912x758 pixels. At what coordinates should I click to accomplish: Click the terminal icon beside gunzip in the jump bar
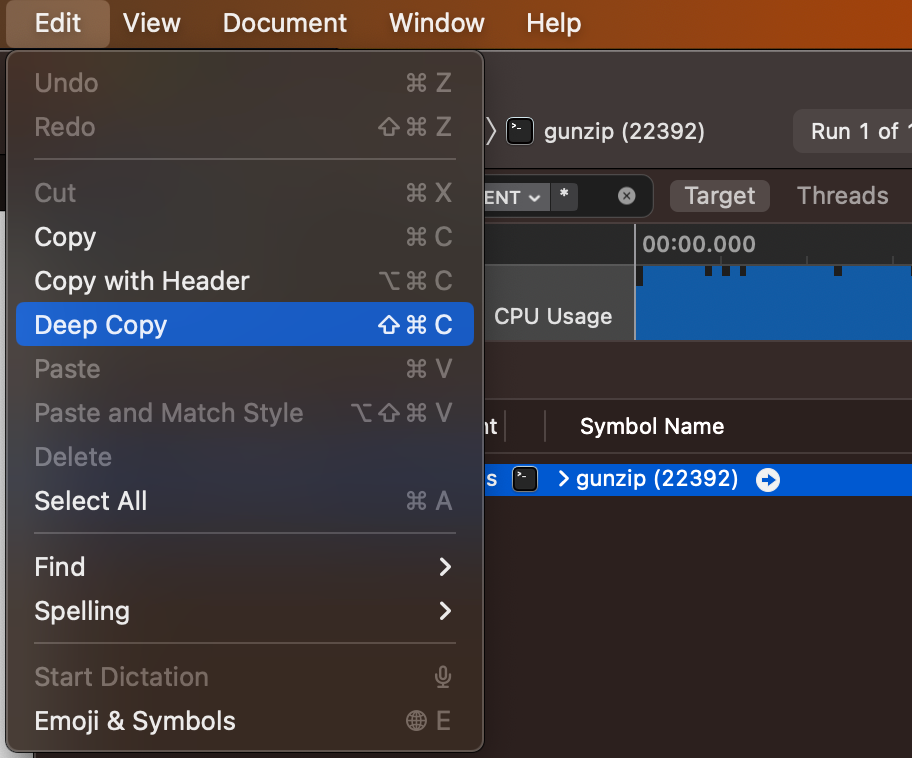[x=520, y=131]
